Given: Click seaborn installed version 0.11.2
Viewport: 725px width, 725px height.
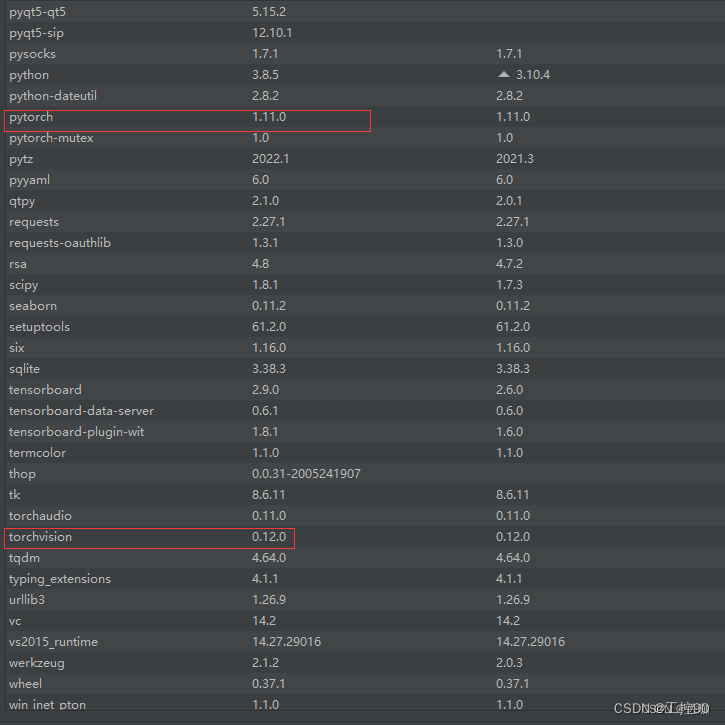Looking at the screenshot, I should [269, 306].
